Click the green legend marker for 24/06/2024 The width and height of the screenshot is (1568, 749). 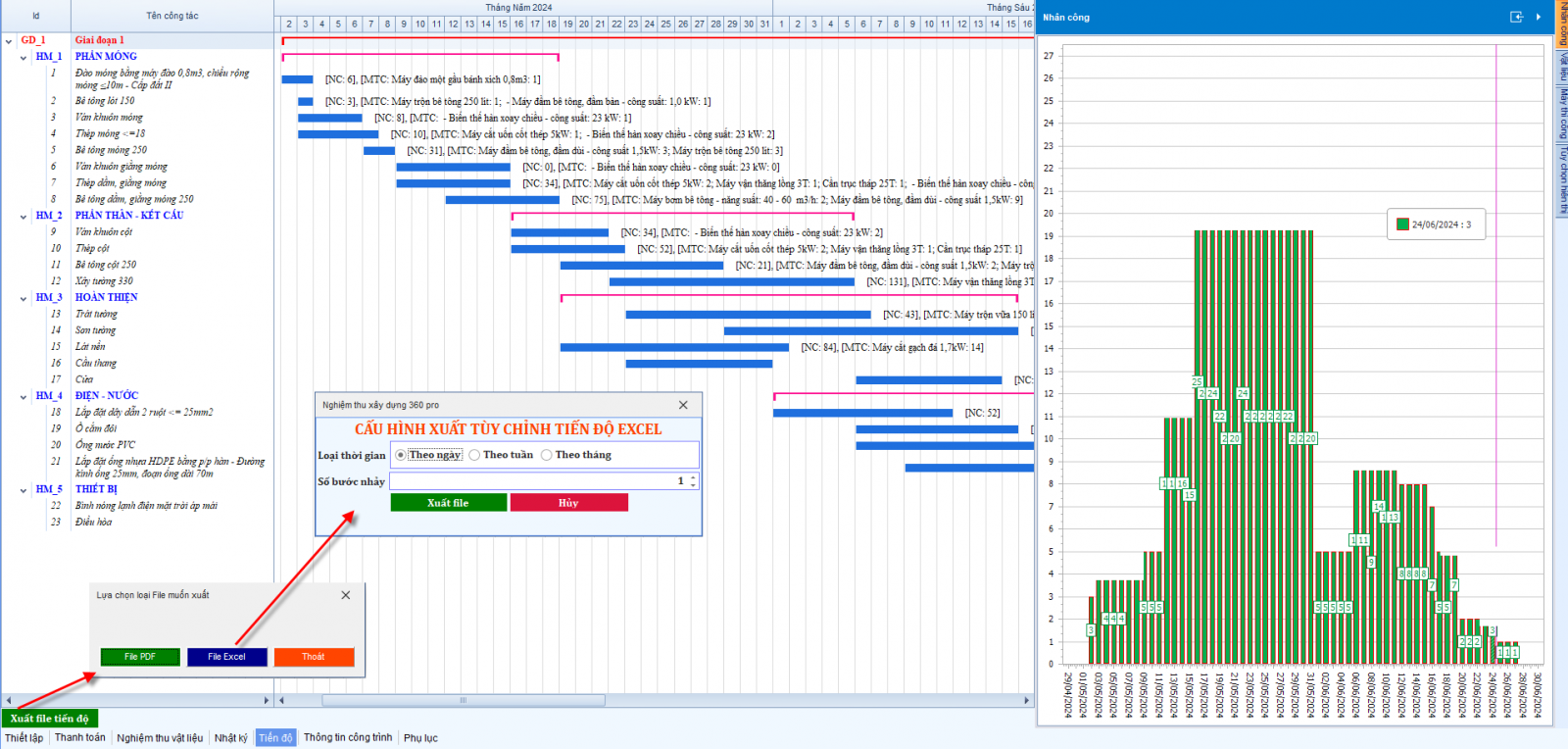click(x=1402, y=225)
